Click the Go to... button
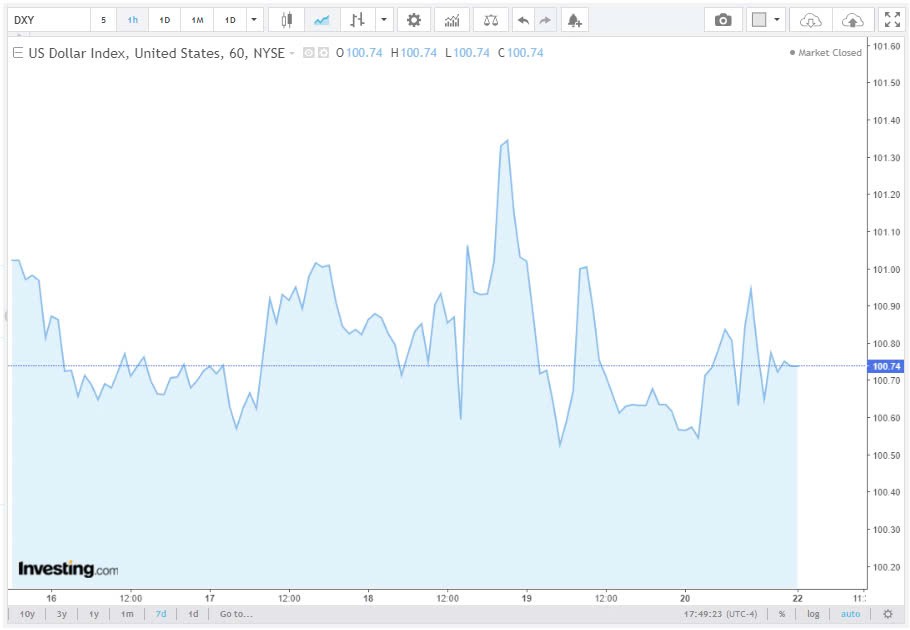The image size is (910, 630). coord(236,614)
